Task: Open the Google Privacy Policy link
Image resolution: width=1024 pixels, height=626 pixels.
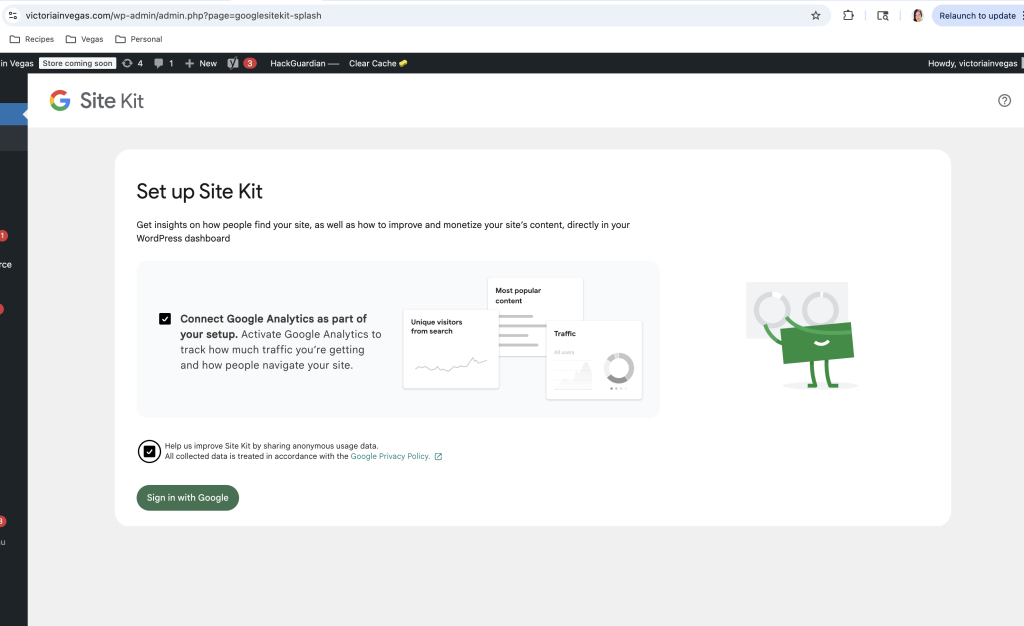Action: click(x=390, y=456)
